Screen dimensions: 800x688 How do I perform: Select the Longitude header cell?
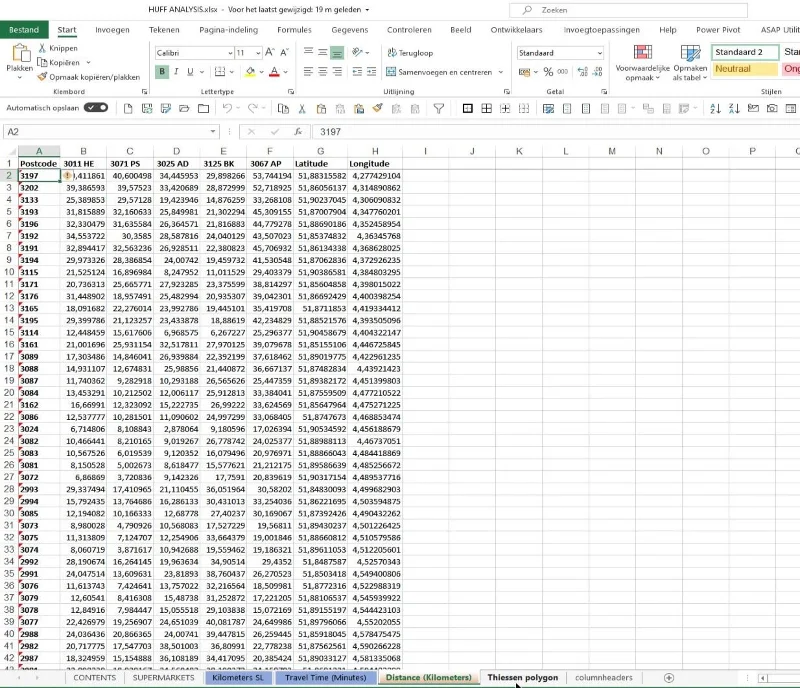[x=374, y=164]
